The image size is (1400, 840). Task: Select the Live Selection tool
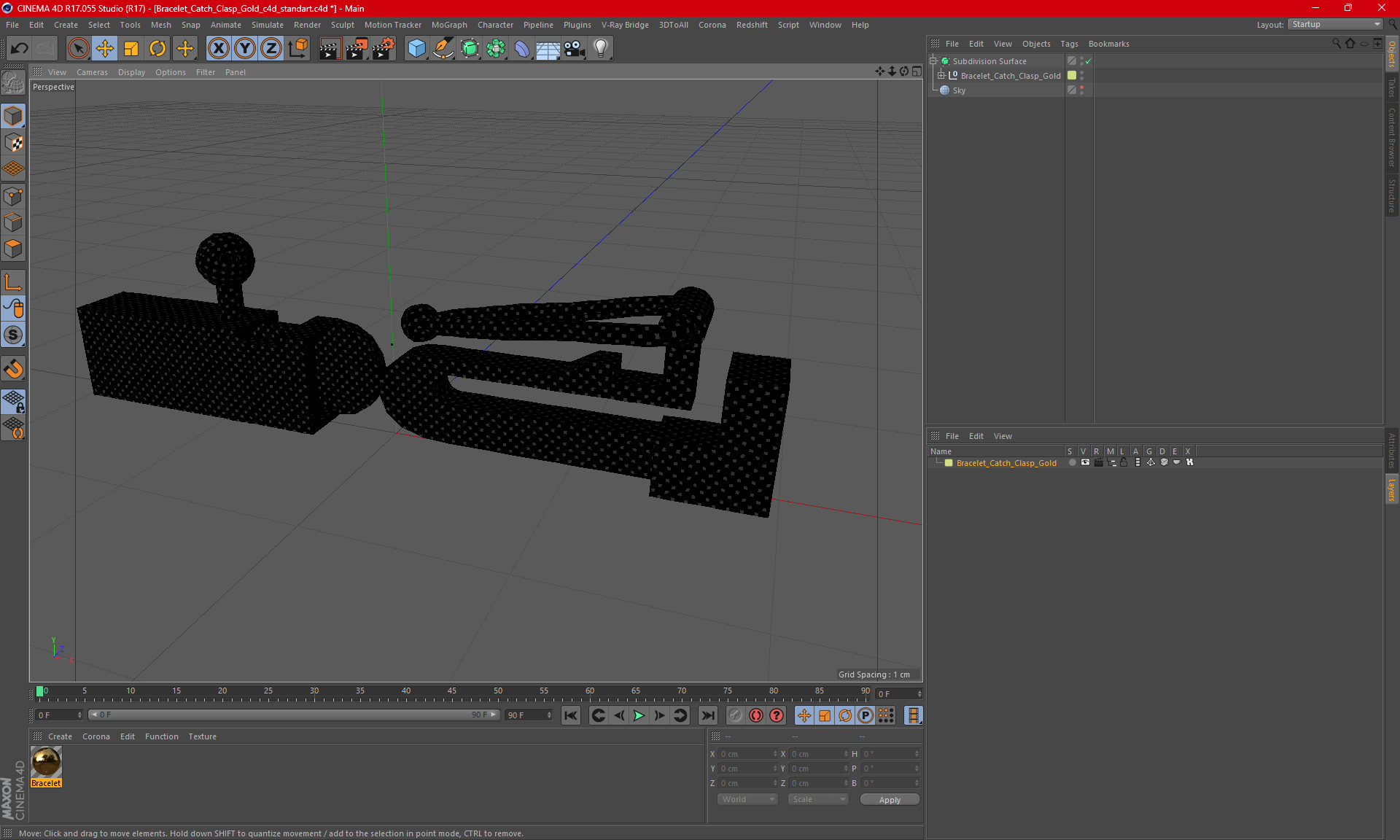tap(78, 49)
